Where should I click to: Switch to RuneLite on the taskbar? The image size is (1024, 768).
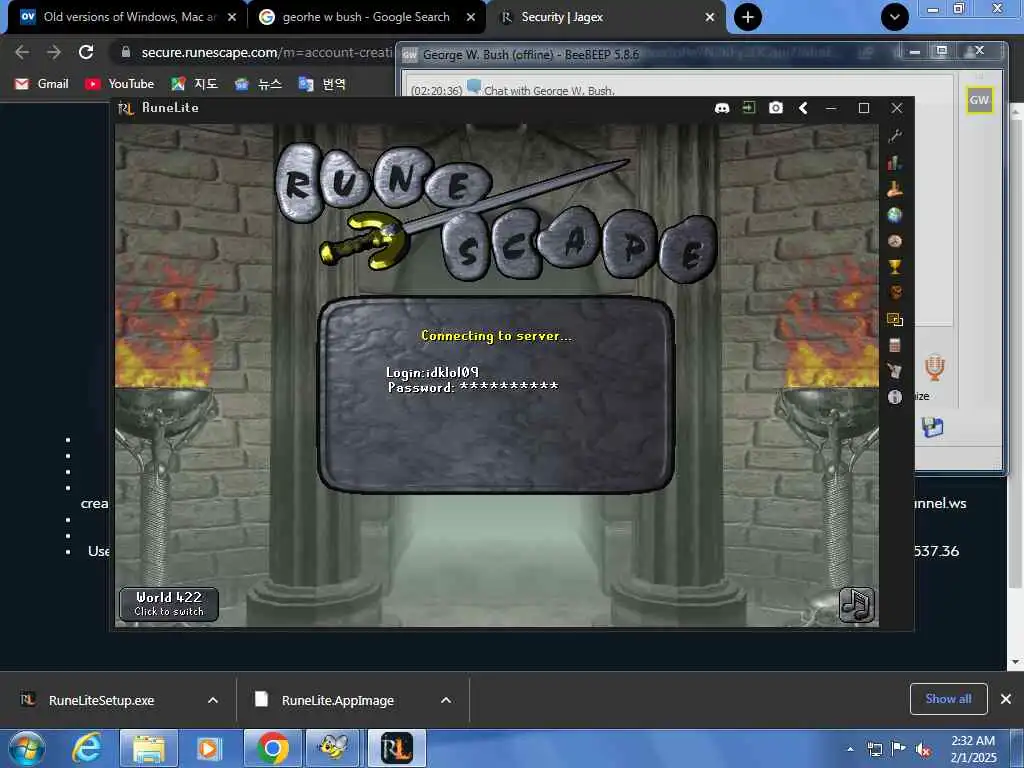396,748
